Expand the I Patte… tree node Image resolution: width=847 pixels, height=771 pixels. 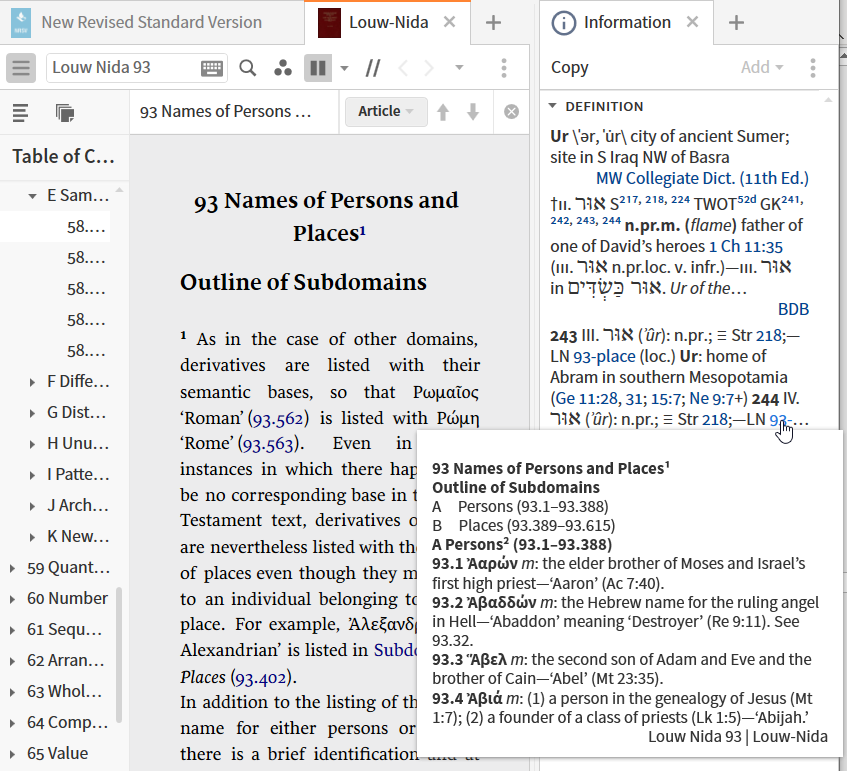coord(32,475)
